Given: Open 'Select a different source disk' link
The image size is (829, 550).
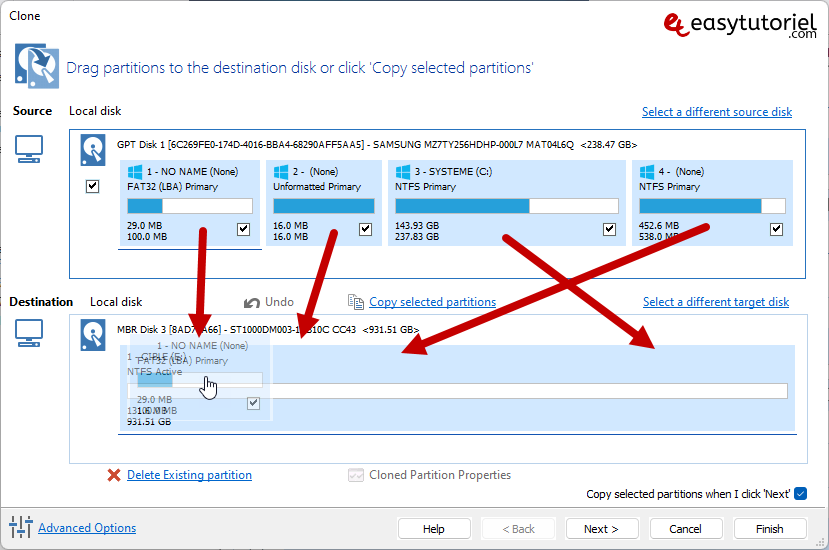Looking at the screenshot, I should click(x=717, y=112).
